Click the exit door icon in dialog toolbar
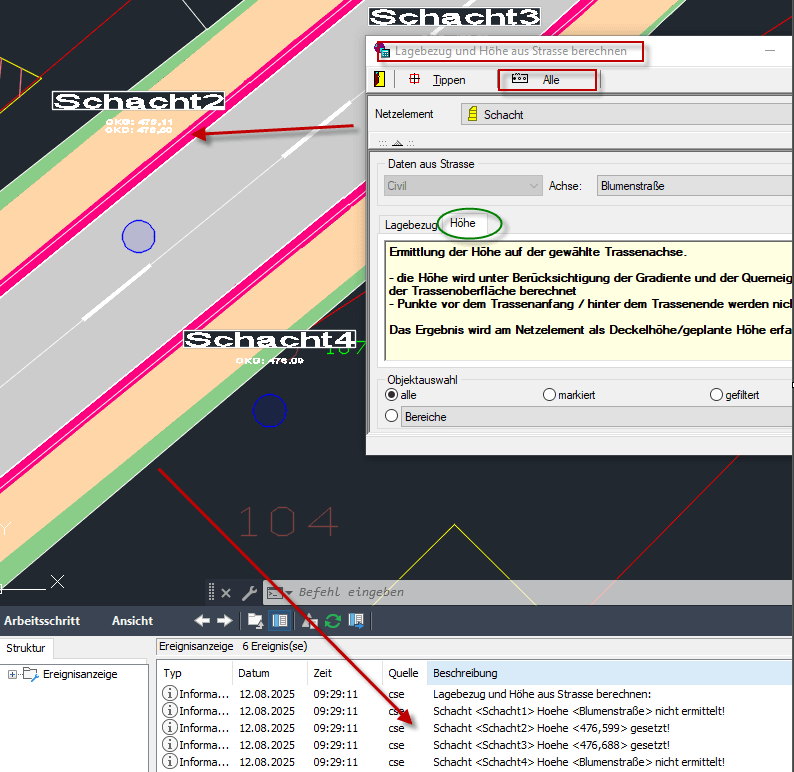794x772 pixels. tap(380, 79)
